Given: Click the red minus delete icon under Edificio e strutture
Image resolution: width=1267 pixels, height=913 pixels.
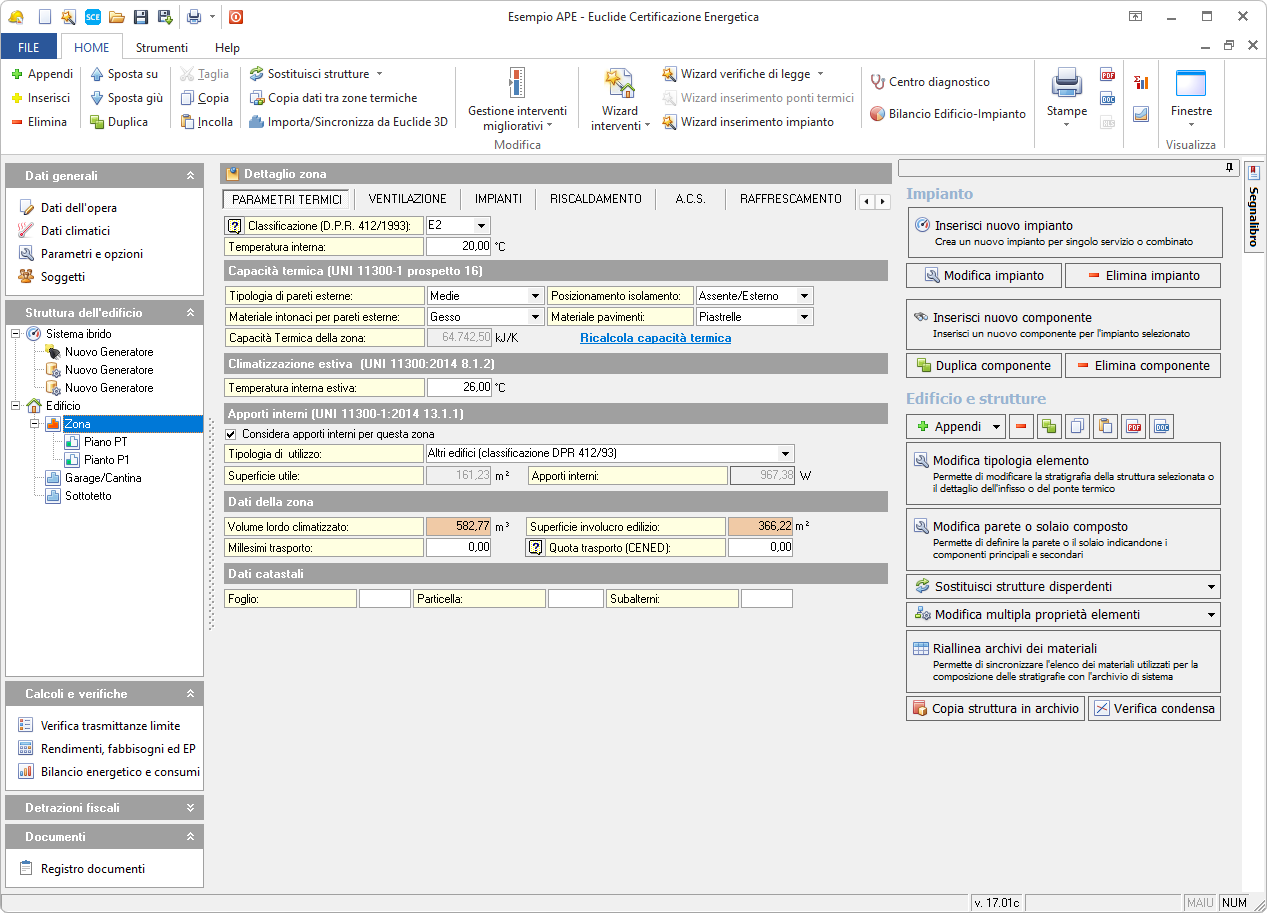Looking at the screenshot, I should pyautogui.click(x=1021, y=427).
